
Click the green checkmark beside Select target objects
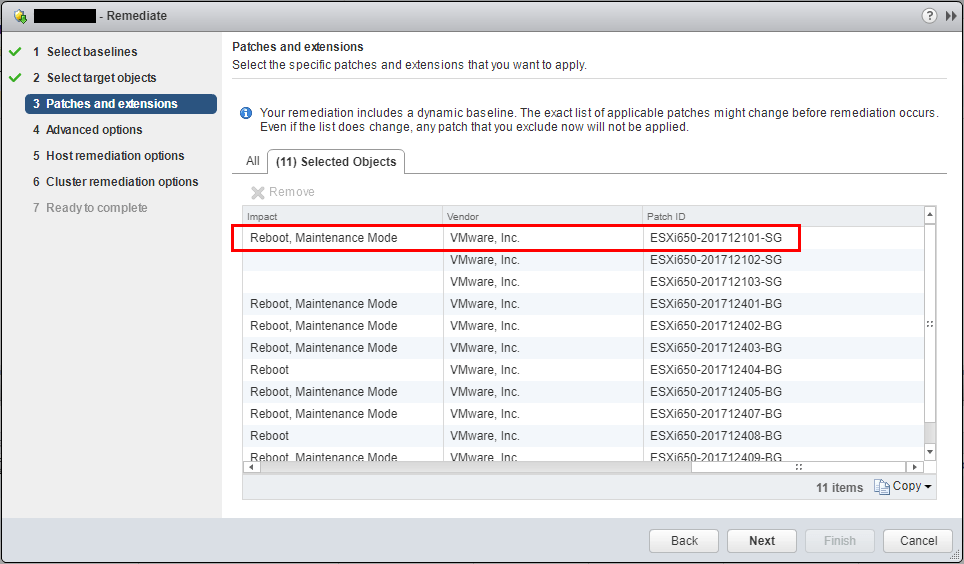point(14,77)
